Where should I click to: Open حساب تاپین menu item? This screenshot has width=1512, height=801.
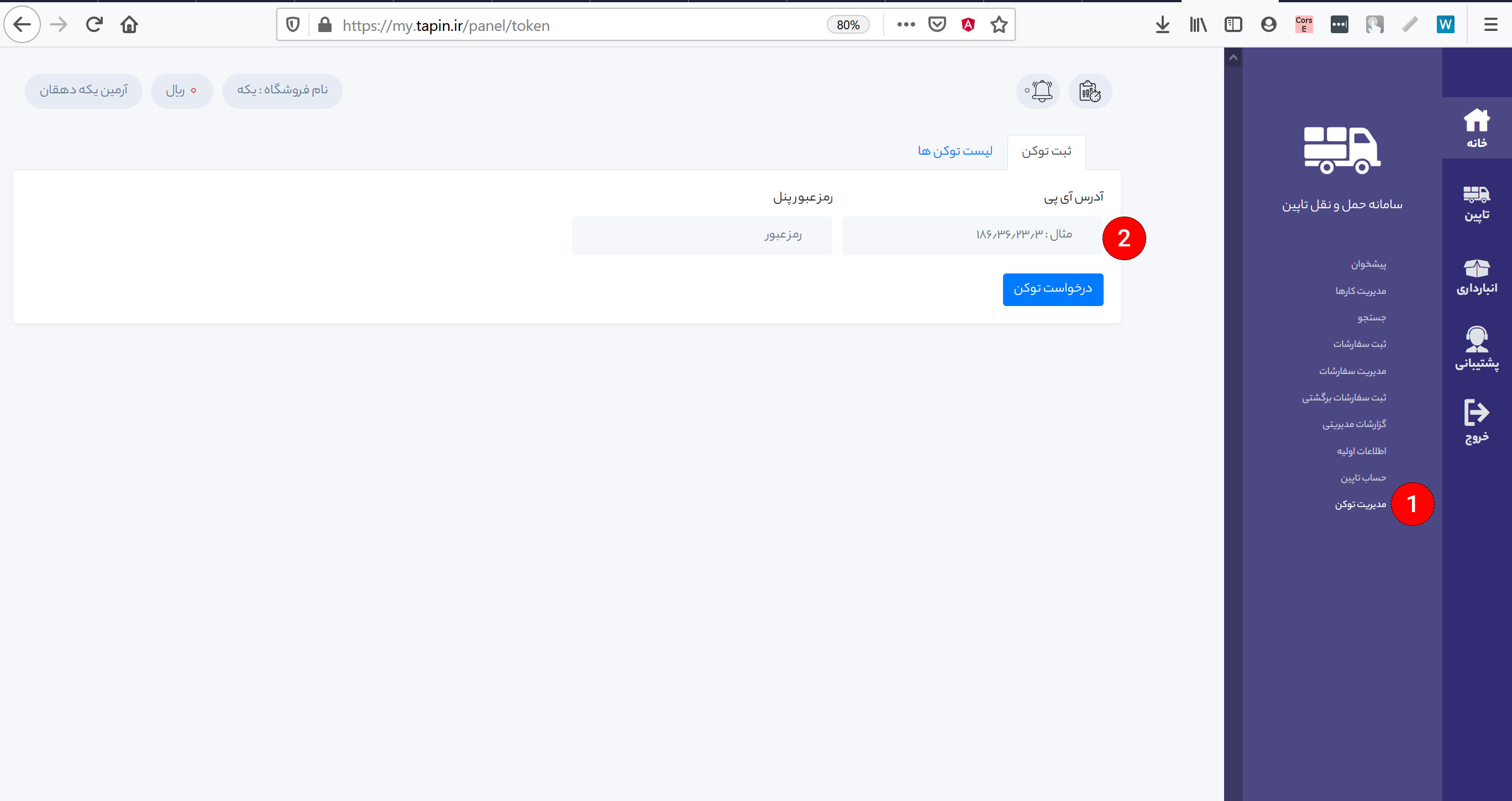click(1363, 478)
